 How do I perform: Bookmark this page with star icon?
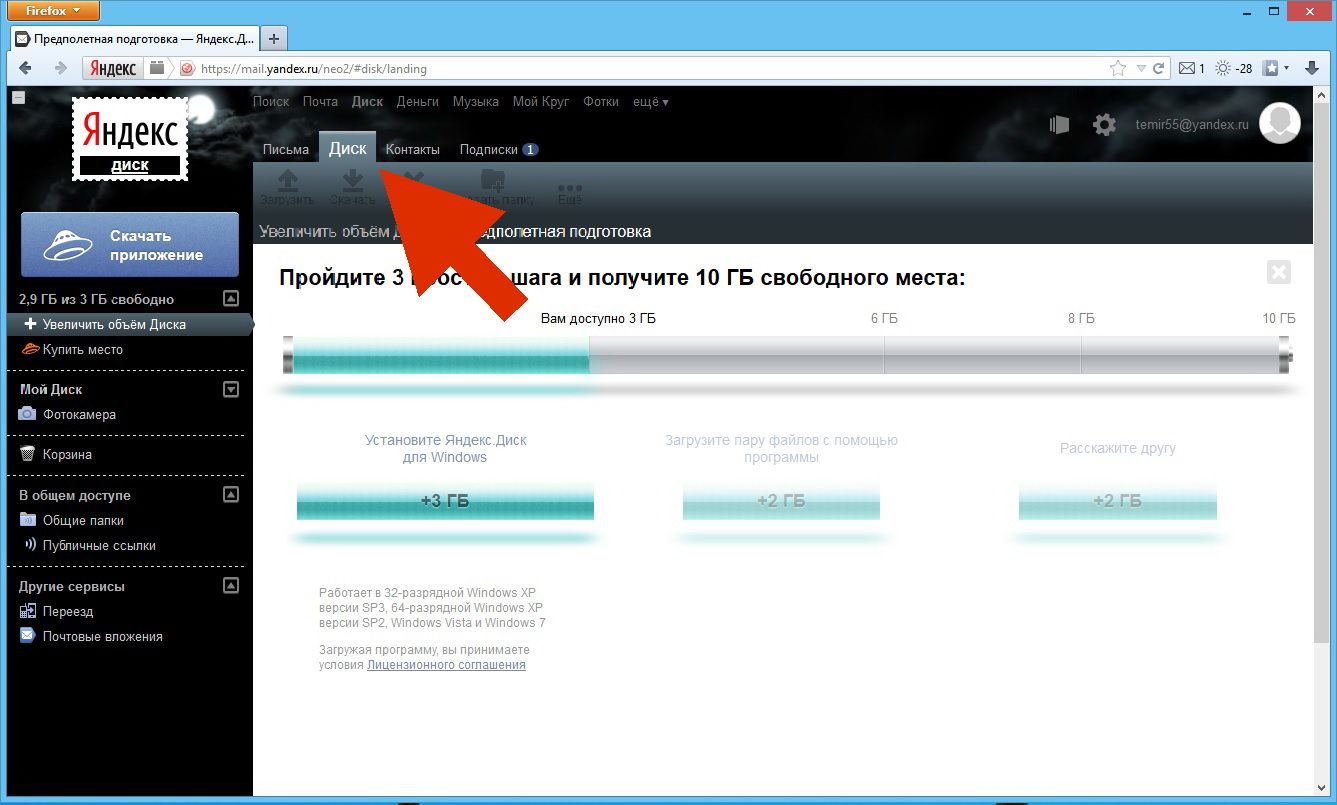1118,69
